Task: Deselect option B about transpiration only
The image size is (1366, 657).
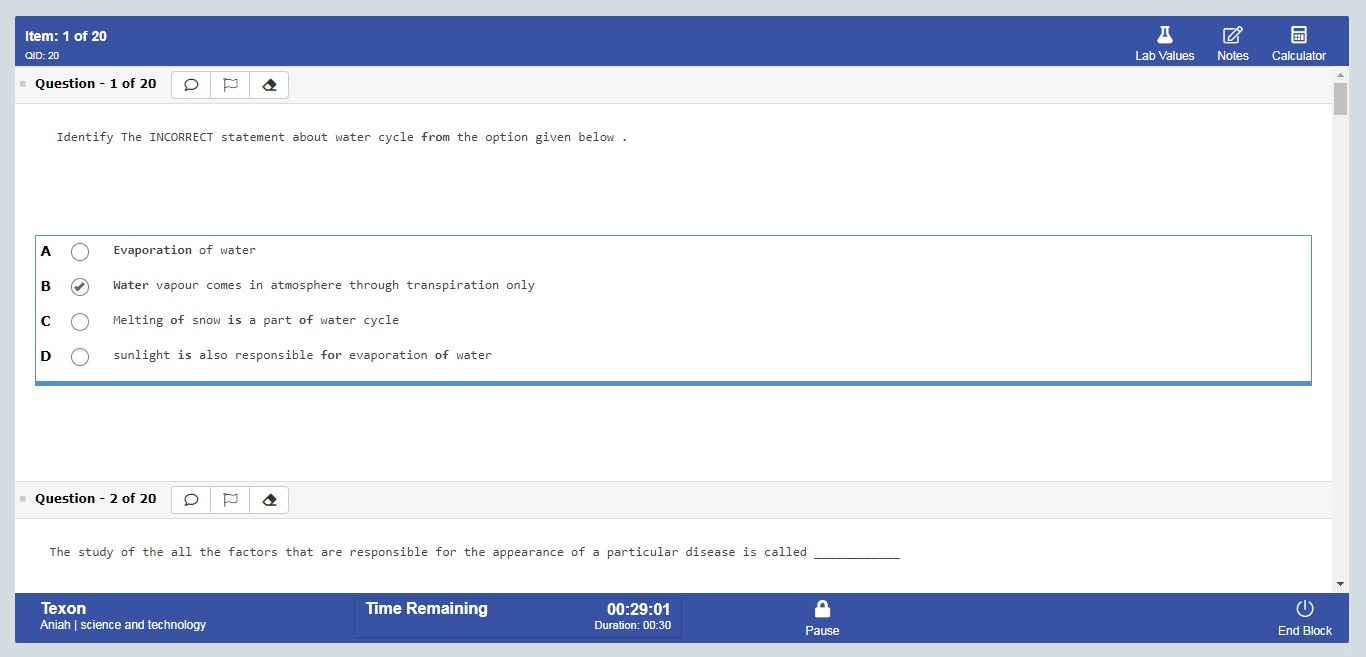Action: click(80, 287)
